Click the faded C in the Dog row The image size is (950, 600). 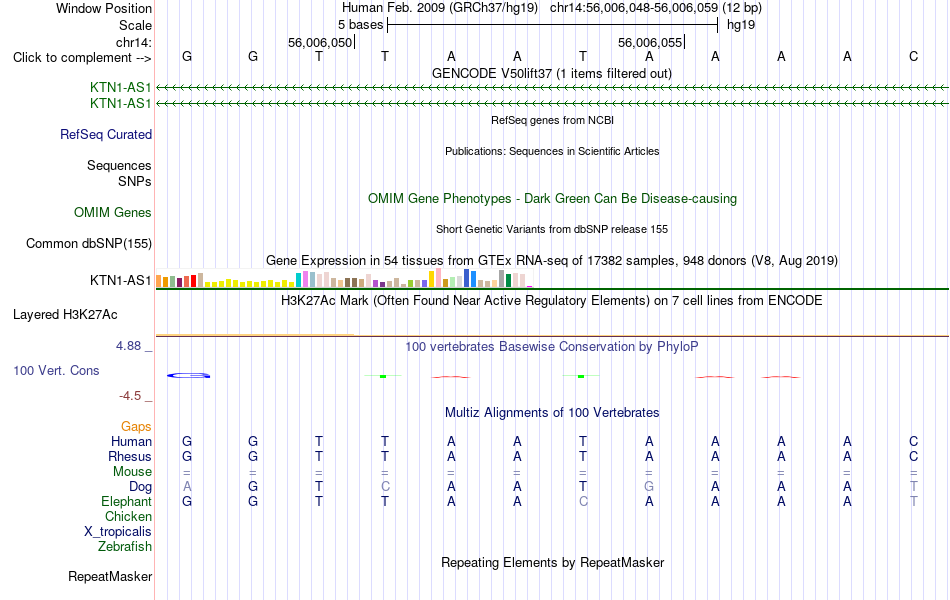pos(385,487)
